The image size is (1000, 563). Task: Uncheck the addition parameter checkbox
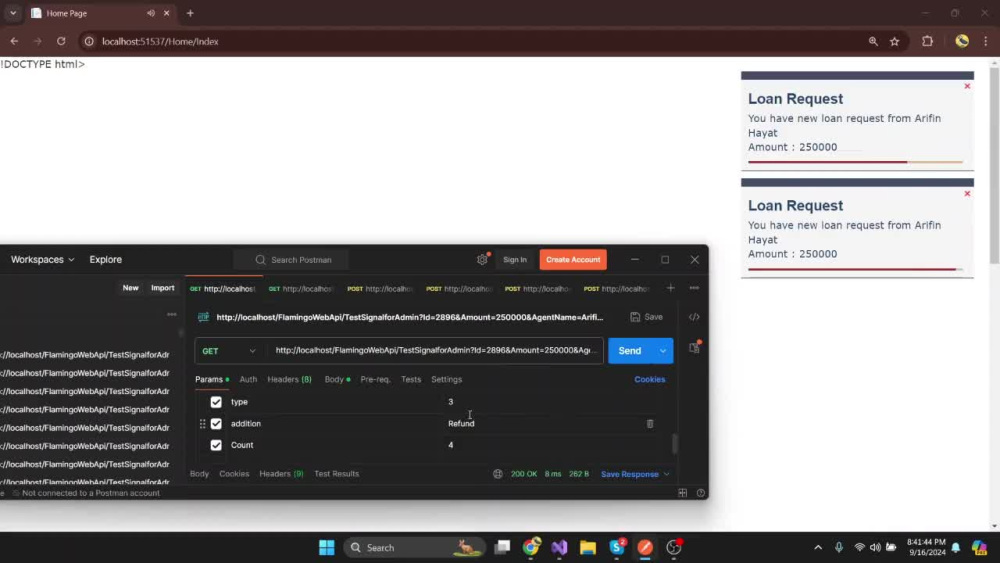216,423
